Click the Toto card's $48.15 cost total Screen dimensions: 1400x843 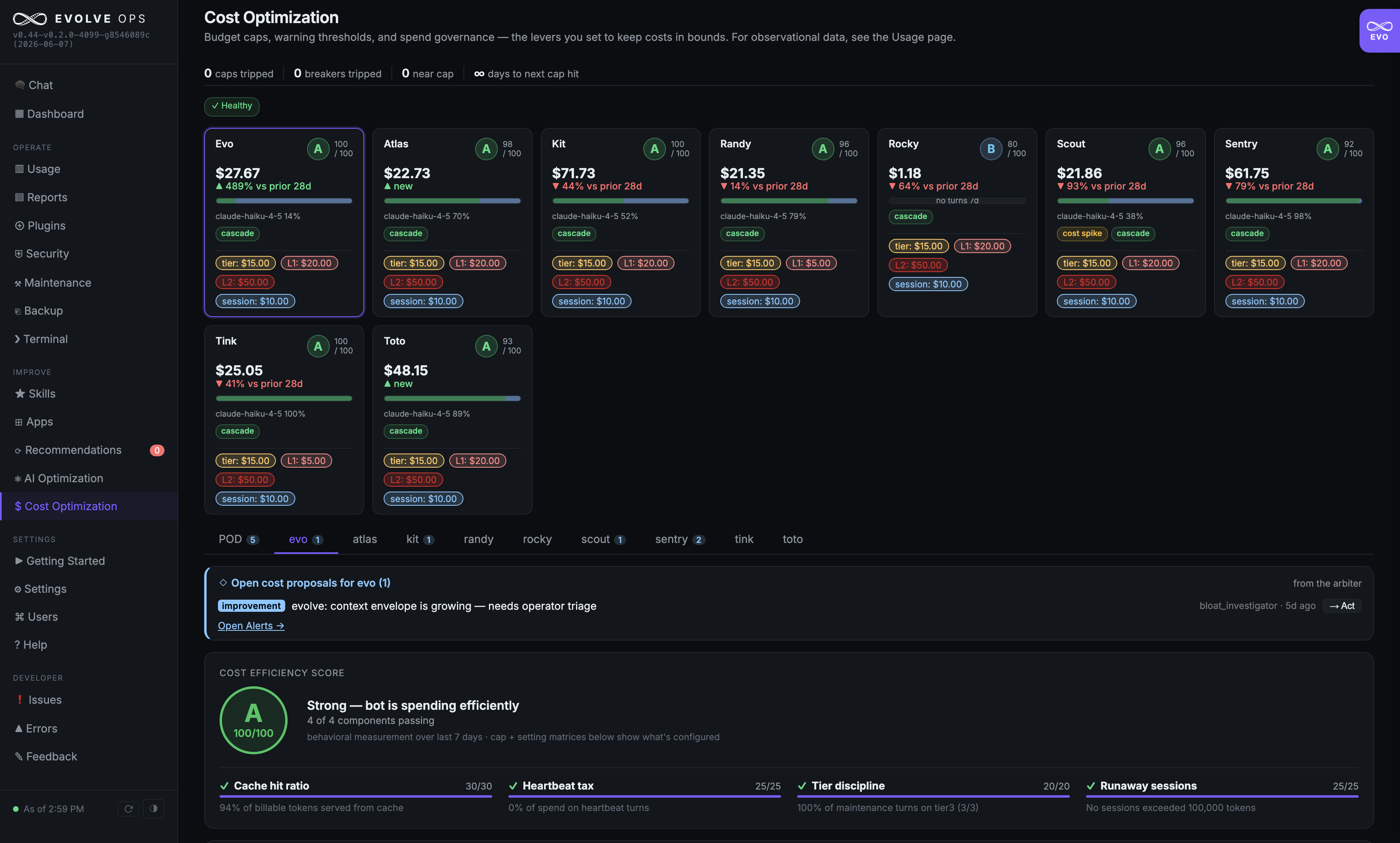(x=405, y=371)
